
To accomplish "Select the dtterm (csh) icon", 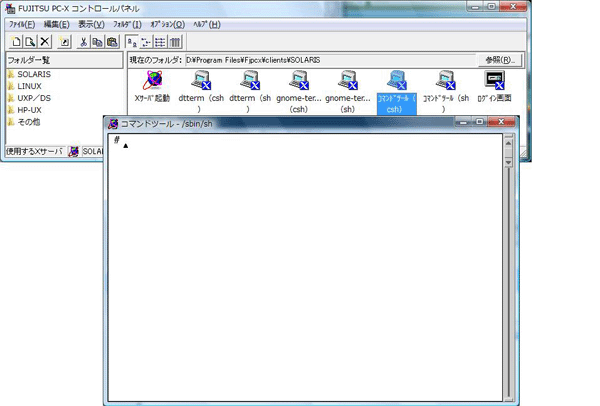I will (x=201, y=92).
